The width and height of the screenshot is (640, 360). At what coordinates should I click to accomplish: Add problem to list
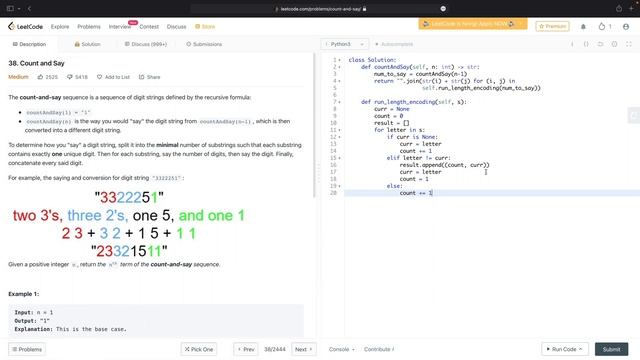coord(113,77)
